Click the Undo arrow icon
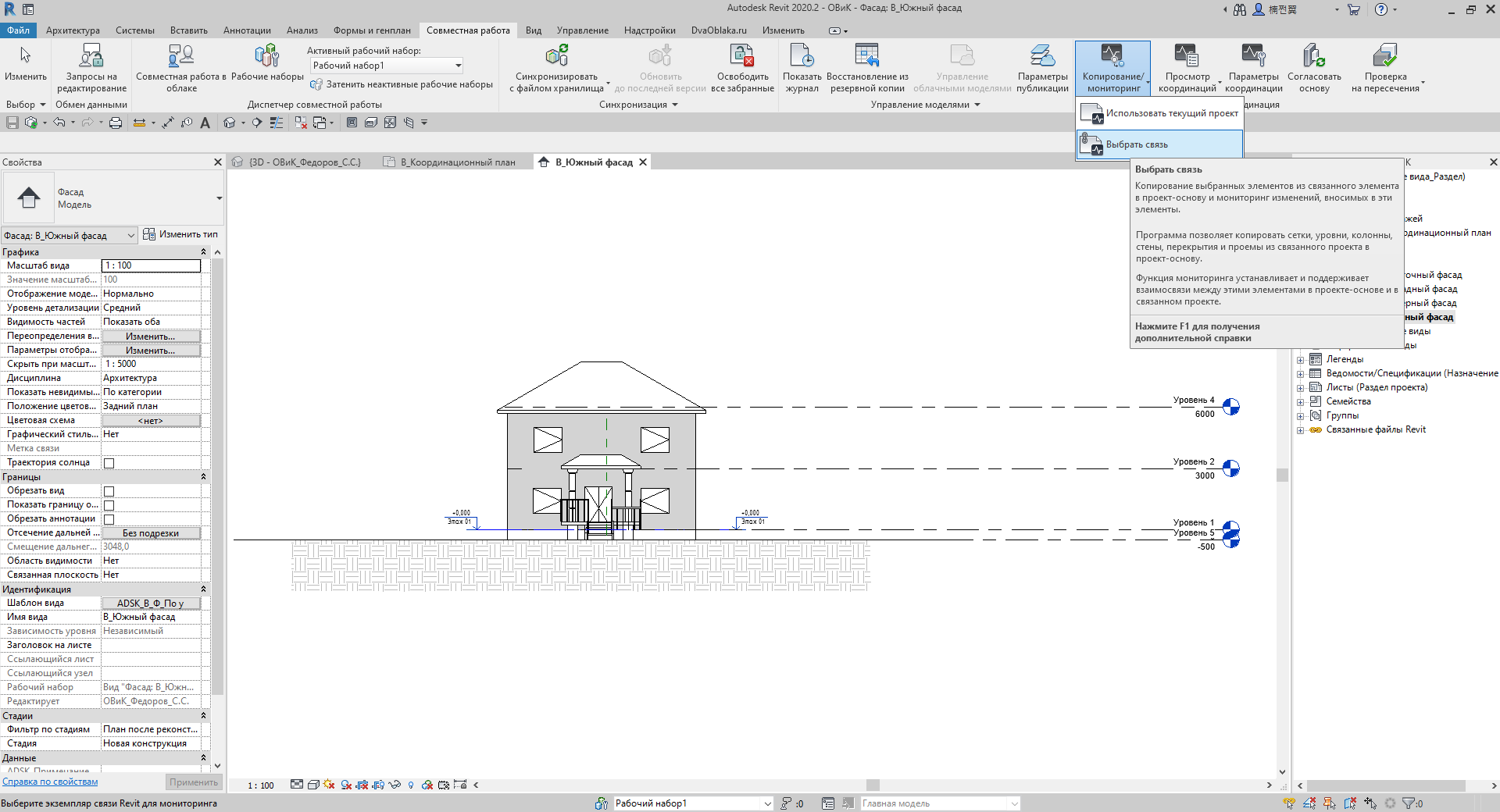Image resolution: width=1500 pixels, height=812 pixels. pos(59,123)
